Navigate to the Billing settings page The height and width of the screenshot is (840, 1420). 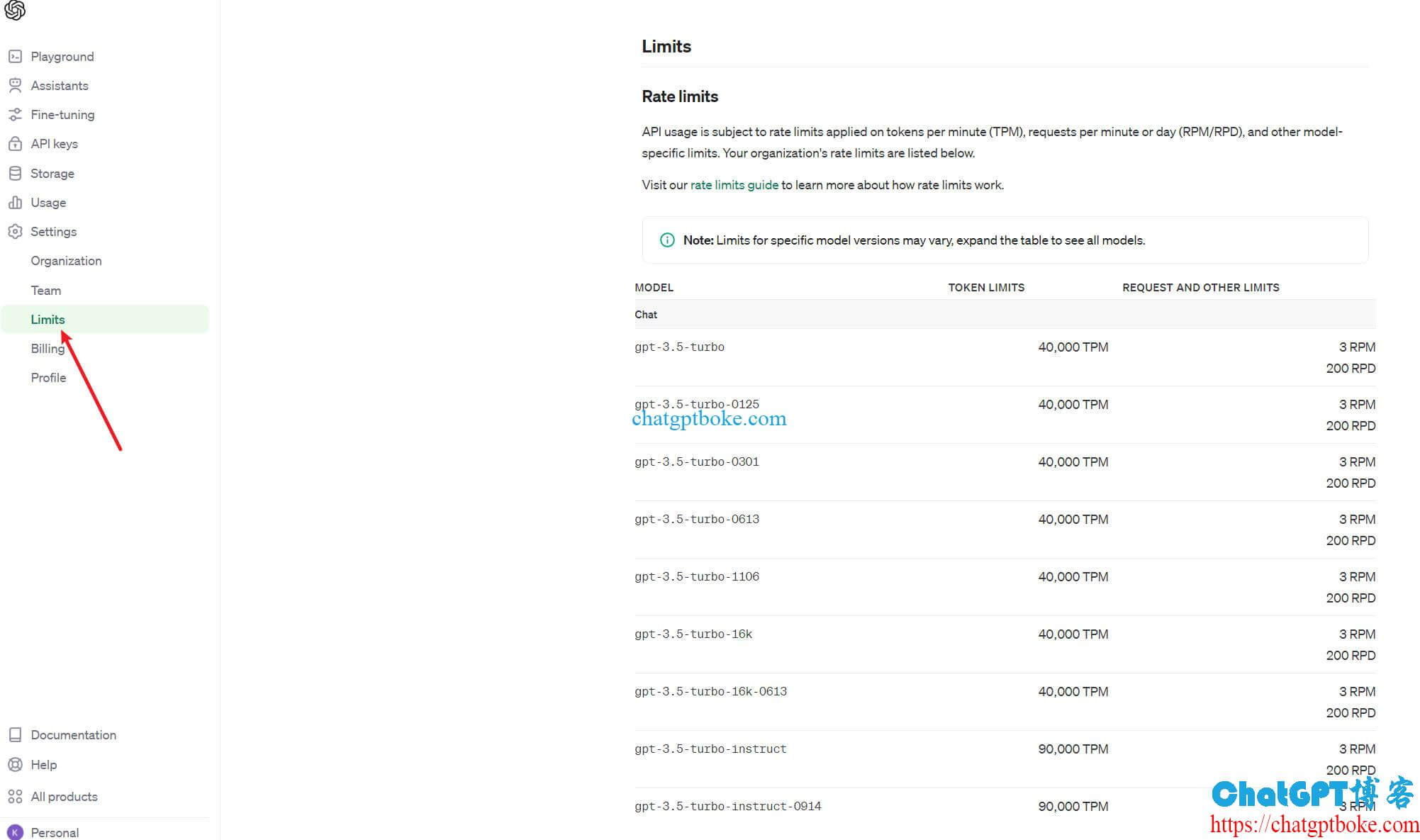[x=47, y=348]
